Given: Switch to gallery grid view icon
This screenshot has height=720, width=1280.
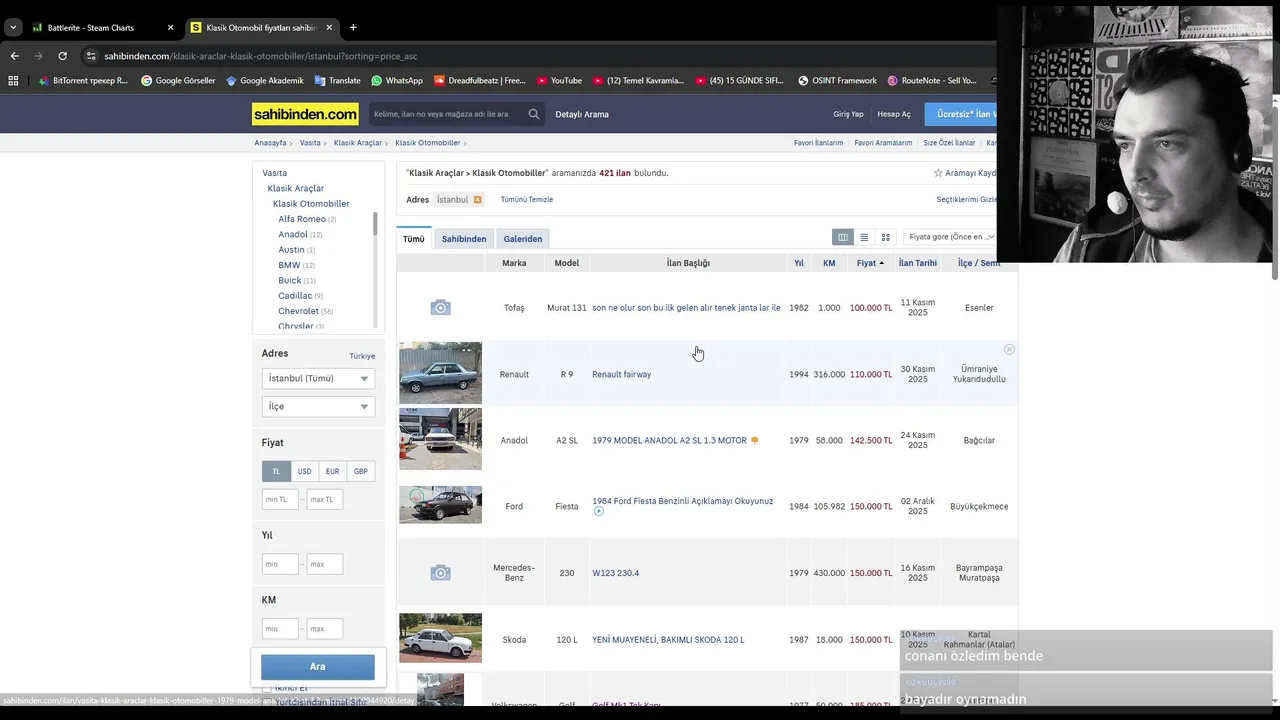Looking at the screenshot, I should pyautogui.click(x=885, y=237).
